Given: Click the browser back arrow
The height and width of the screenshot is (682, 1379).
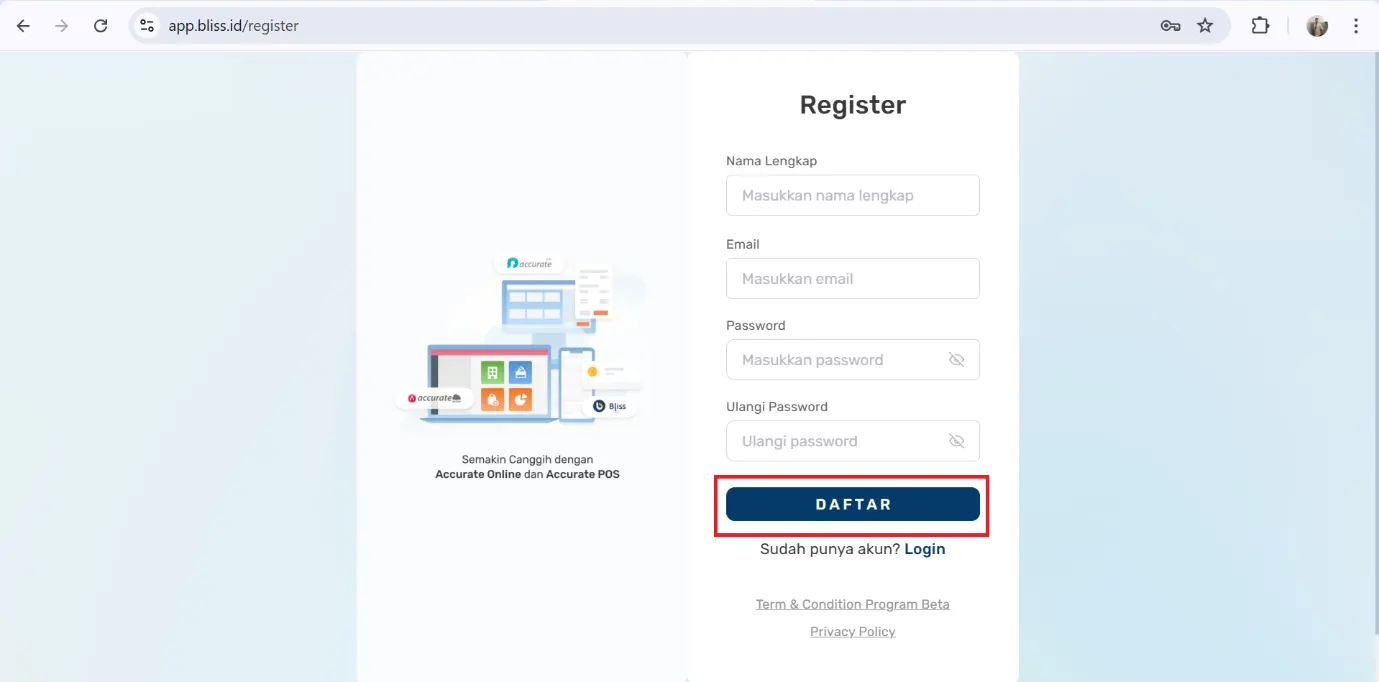Looking at the screenshot, I should click(24, 26).
